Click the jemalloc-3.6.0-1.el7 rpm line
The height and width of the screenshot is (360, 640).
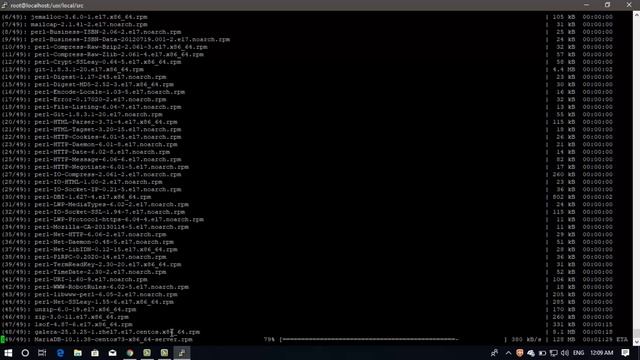coord(74,17)
